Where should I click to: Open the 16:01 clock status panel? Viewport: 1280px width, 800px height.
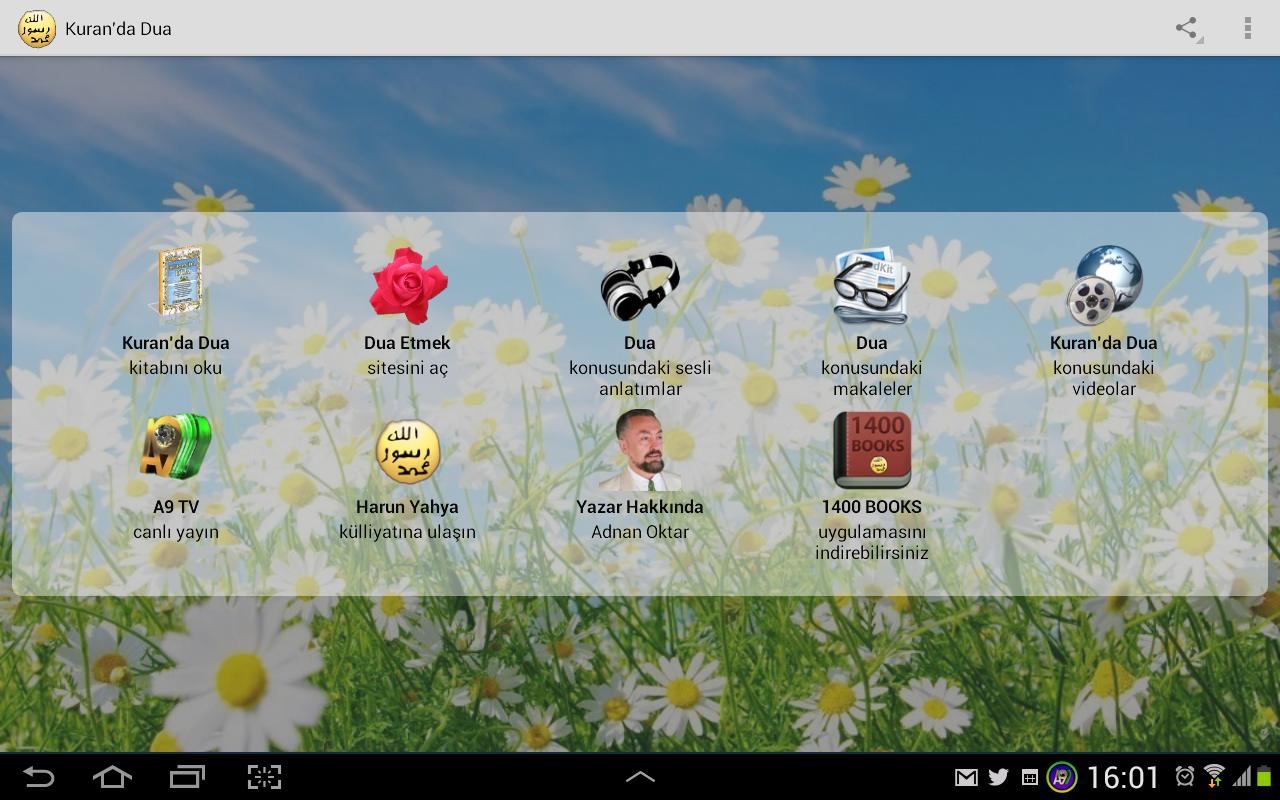point(1122,777)
